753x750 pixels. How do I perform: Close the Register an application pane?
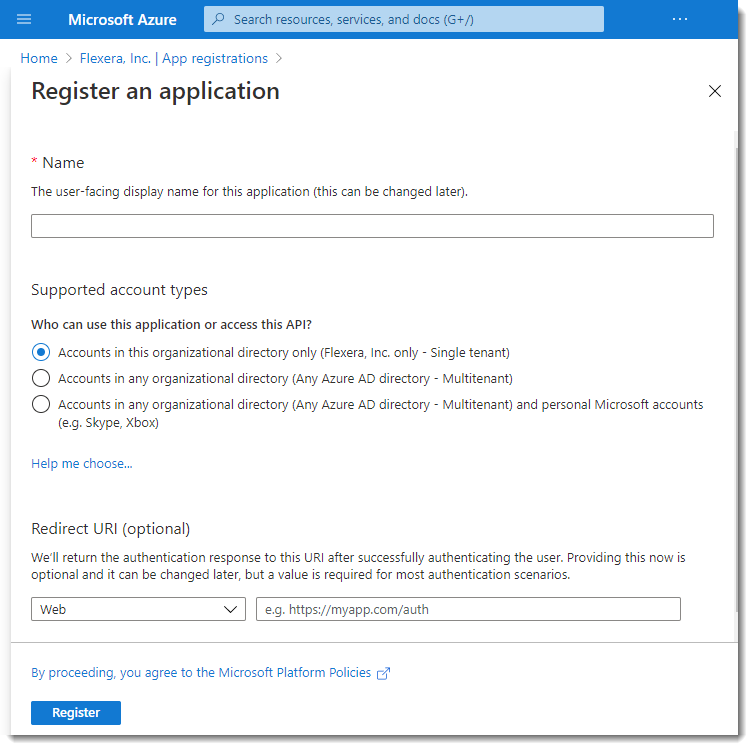coord(715,91)
